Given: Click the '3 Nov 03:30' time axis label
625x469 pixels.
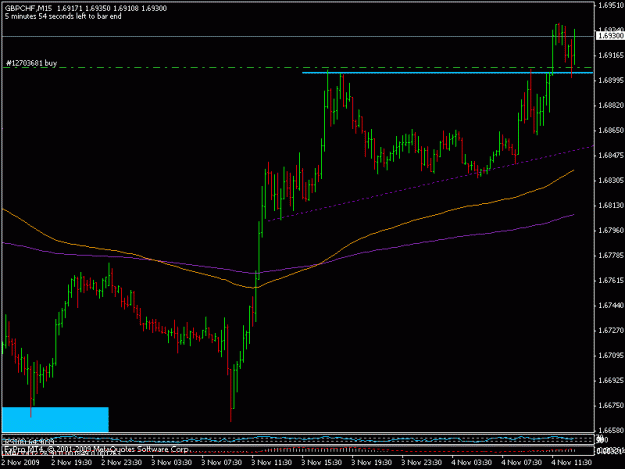Looking at the screenshot, I should [x=171, y=463].
